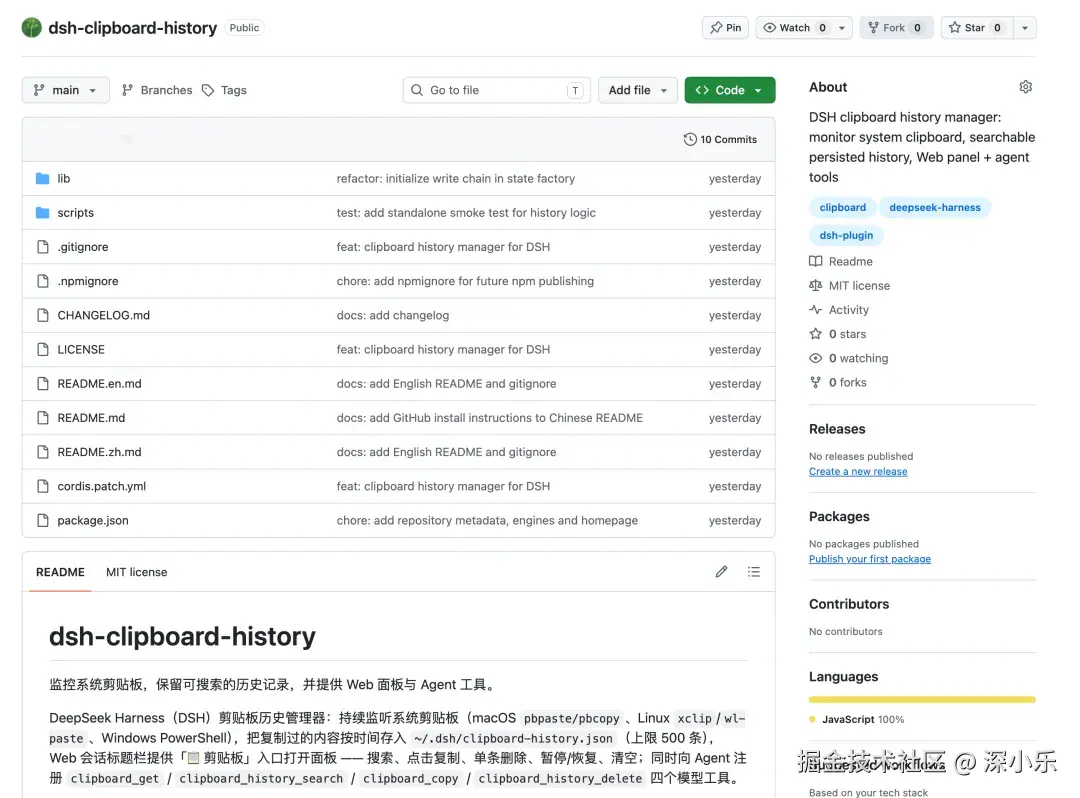Click the search magnifier icon

click(x=417, y=90)
